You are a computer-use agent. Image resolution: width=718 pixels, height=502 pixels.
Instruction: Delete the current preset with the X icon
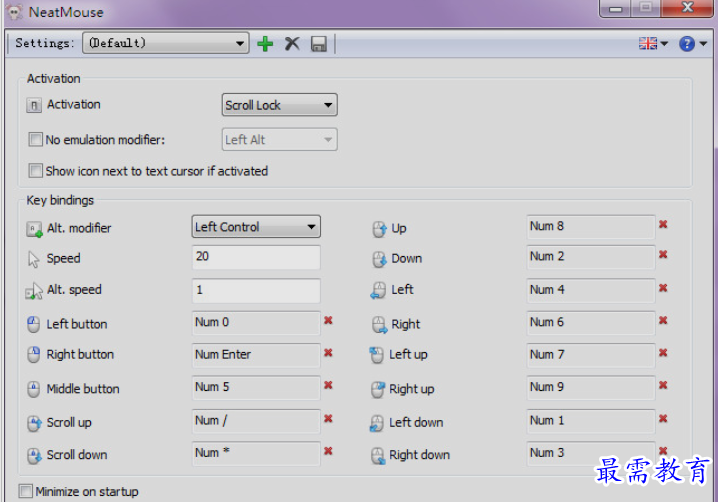pos(292,44)
